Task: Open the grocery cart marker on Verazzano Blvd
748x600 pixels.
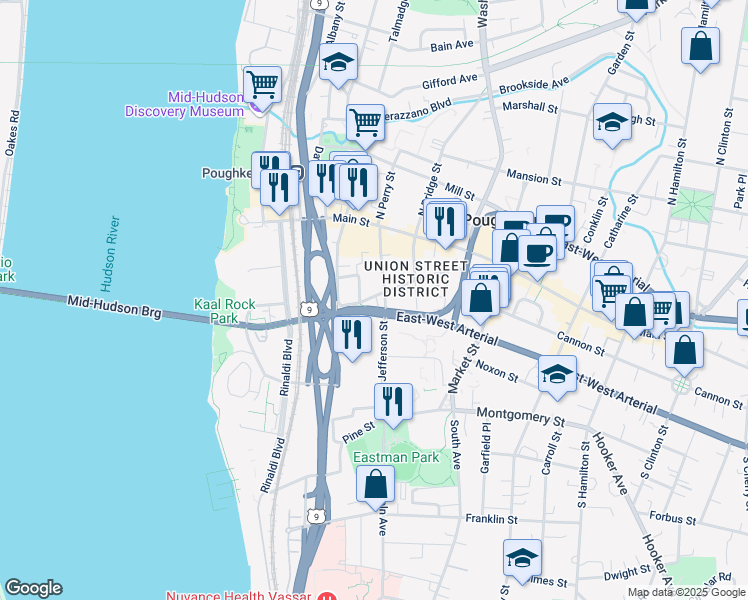Action: (x=365, y=126)
